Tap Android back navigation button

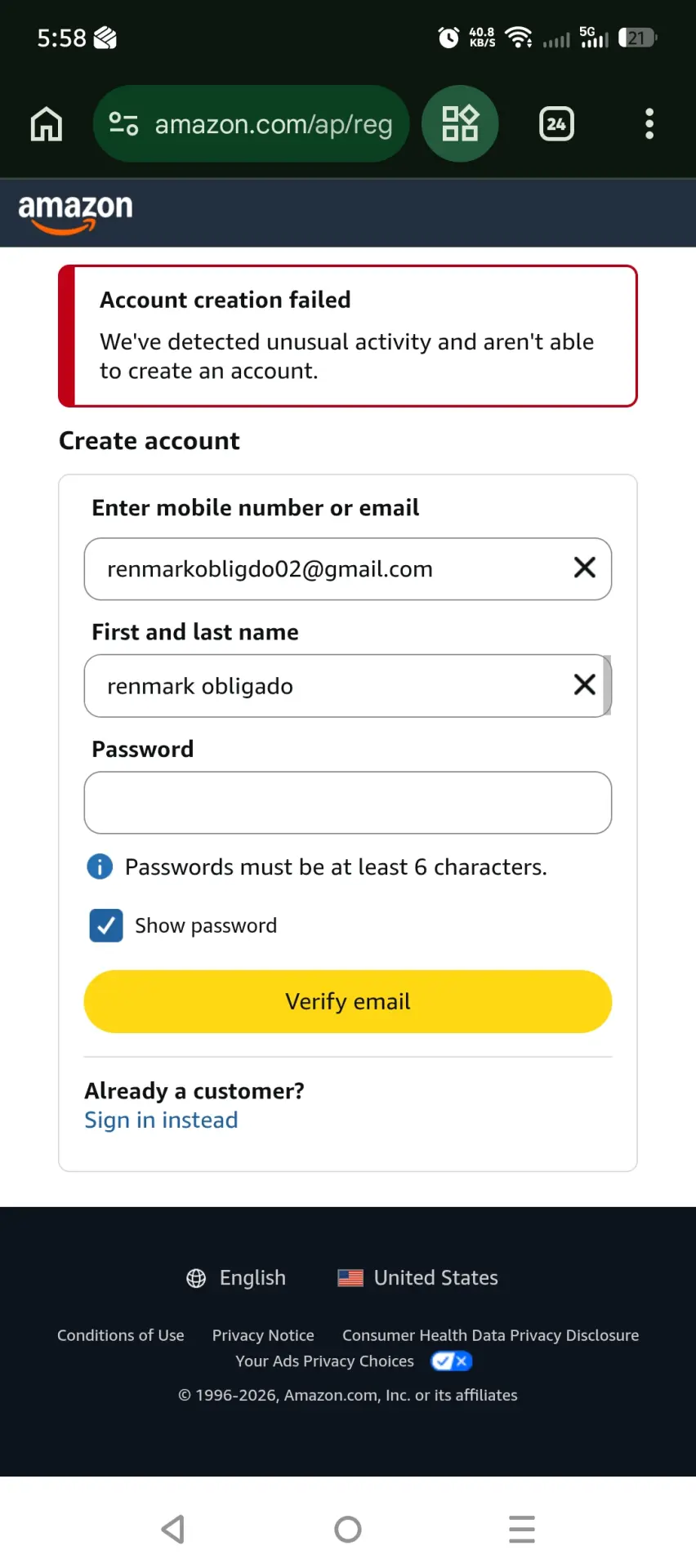(173, 1529)
